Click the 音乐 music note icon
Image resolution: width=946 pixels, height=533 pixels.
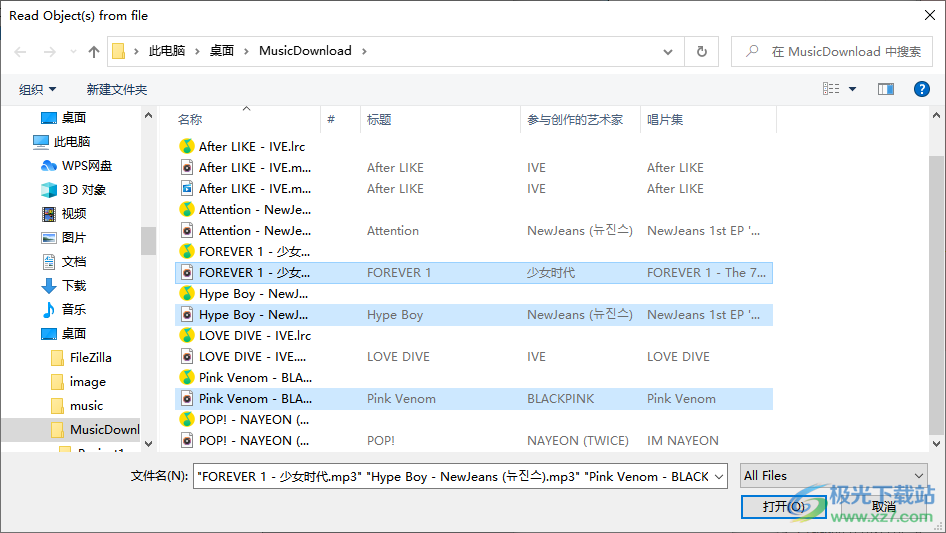[x=49, y=310]
